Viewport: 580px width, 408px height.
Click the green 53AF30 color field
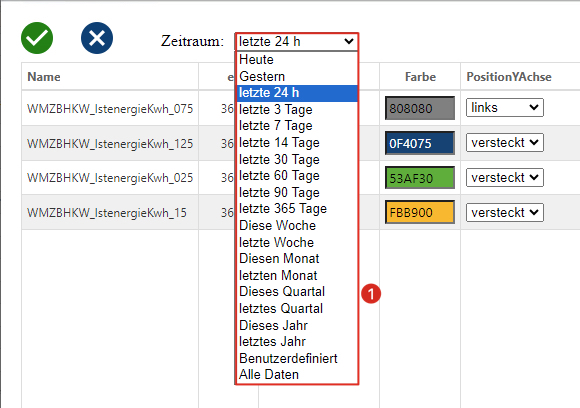coord(420,178)
